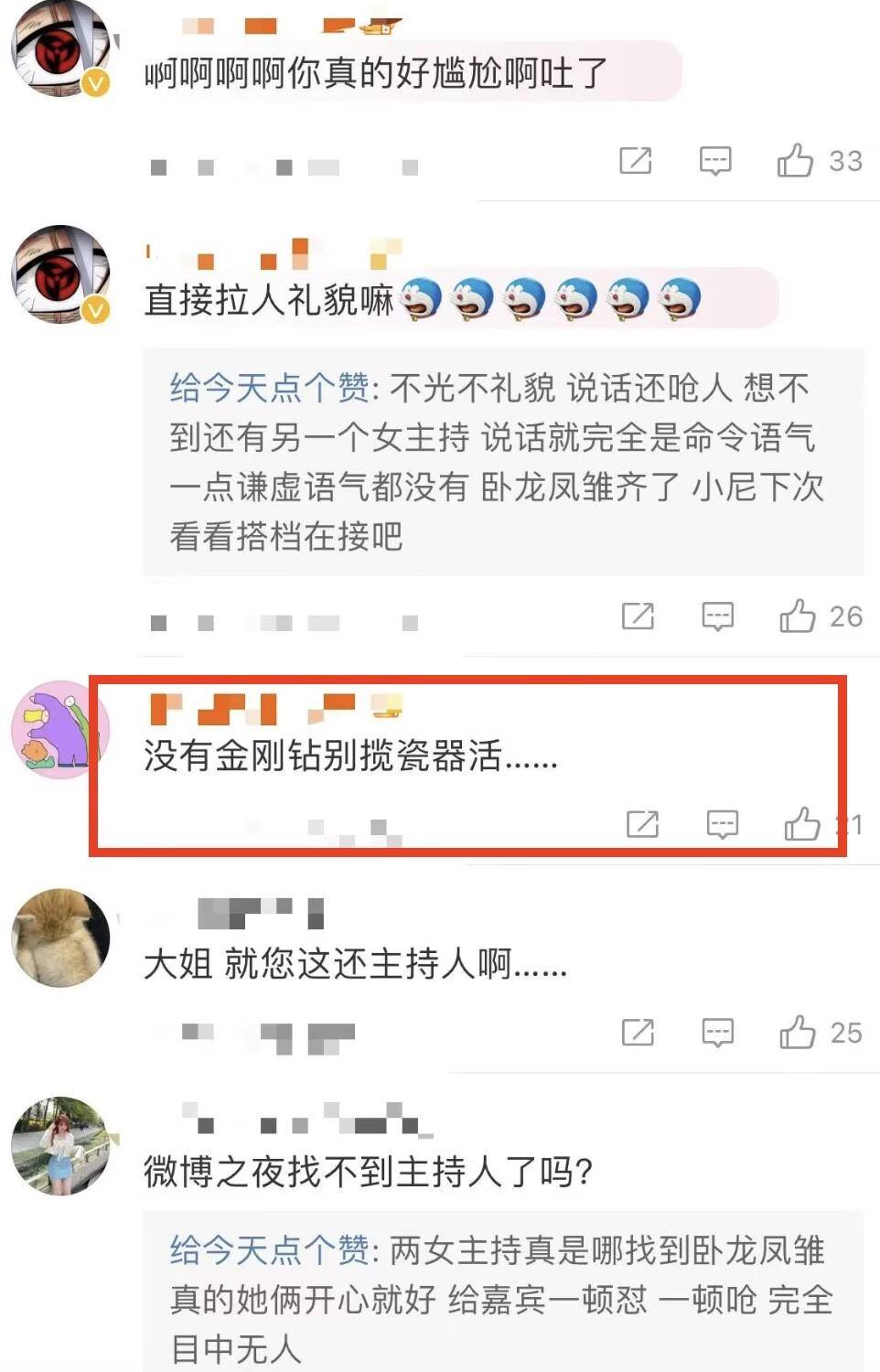The image size is (880, 1372).
Task: Like the 直接拉人礼貌嘛 comment
Action: click(x=798, y=616)
